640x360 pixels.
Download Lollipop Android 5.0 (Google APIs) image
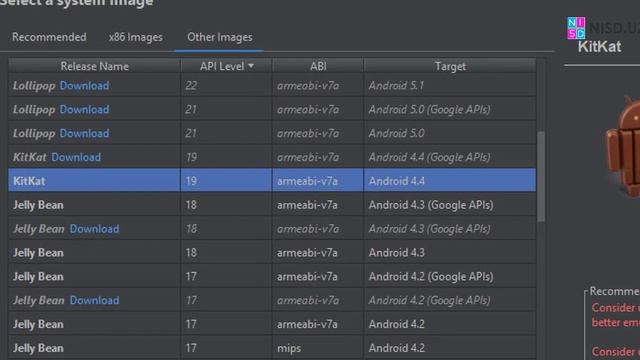point(84,109)
